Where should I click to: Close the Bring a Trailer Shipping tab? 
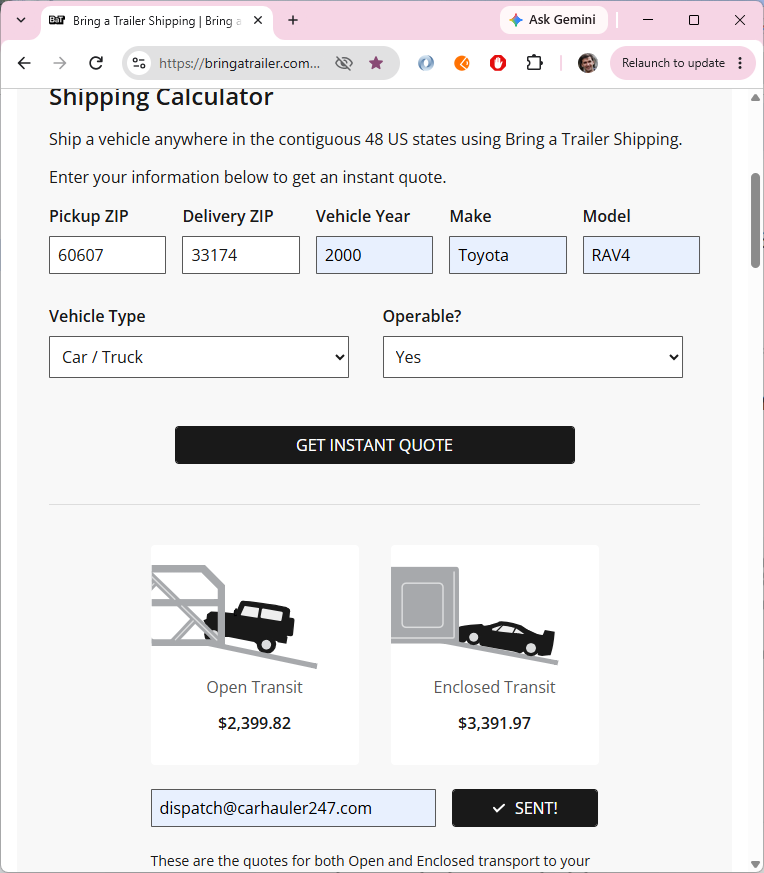click(258, 21)
